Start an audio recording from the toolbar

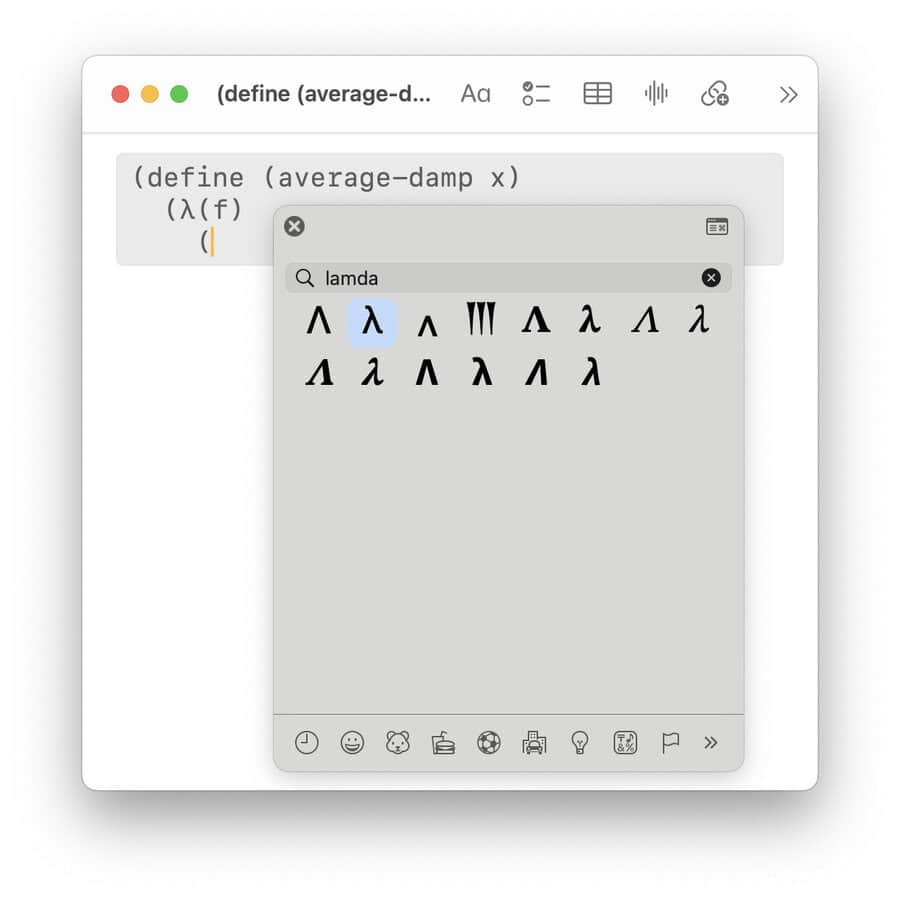click(x=656, y=93)
